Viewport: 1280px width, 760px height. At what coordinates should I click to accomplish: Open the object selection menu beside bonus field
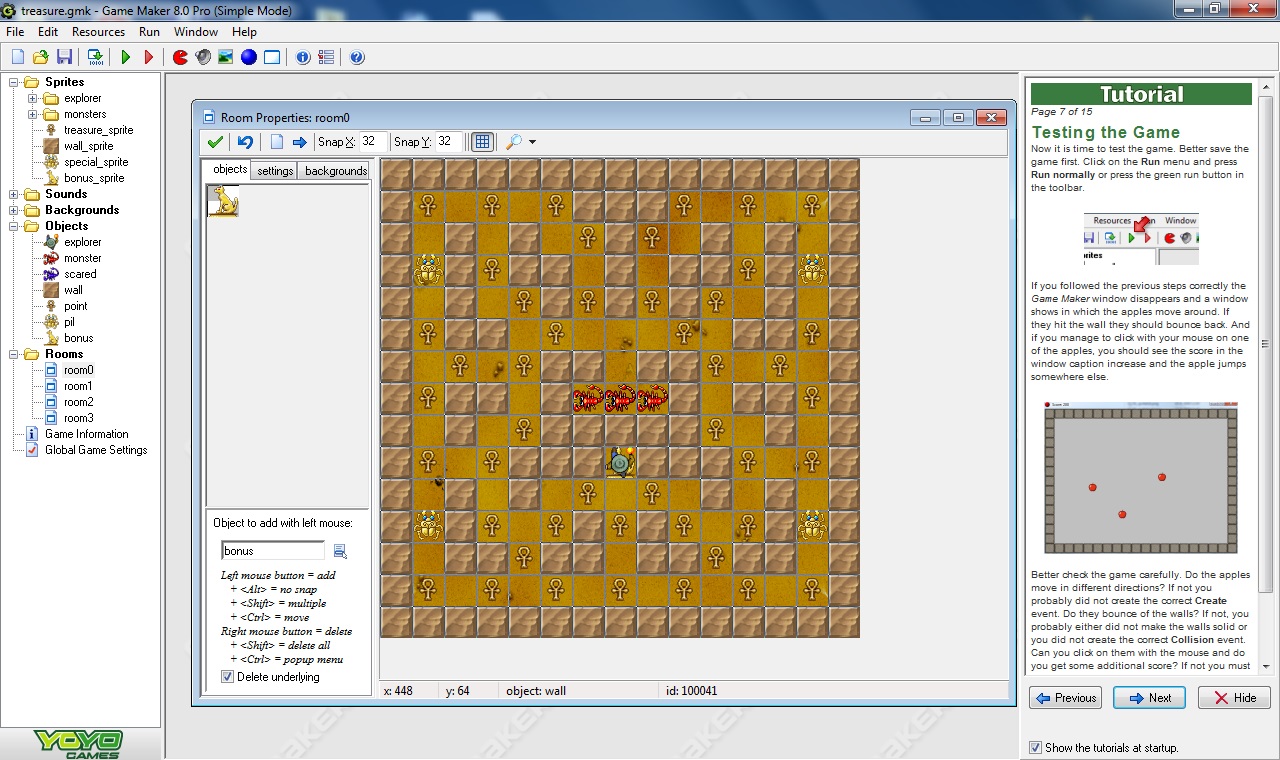coord(340,551)
